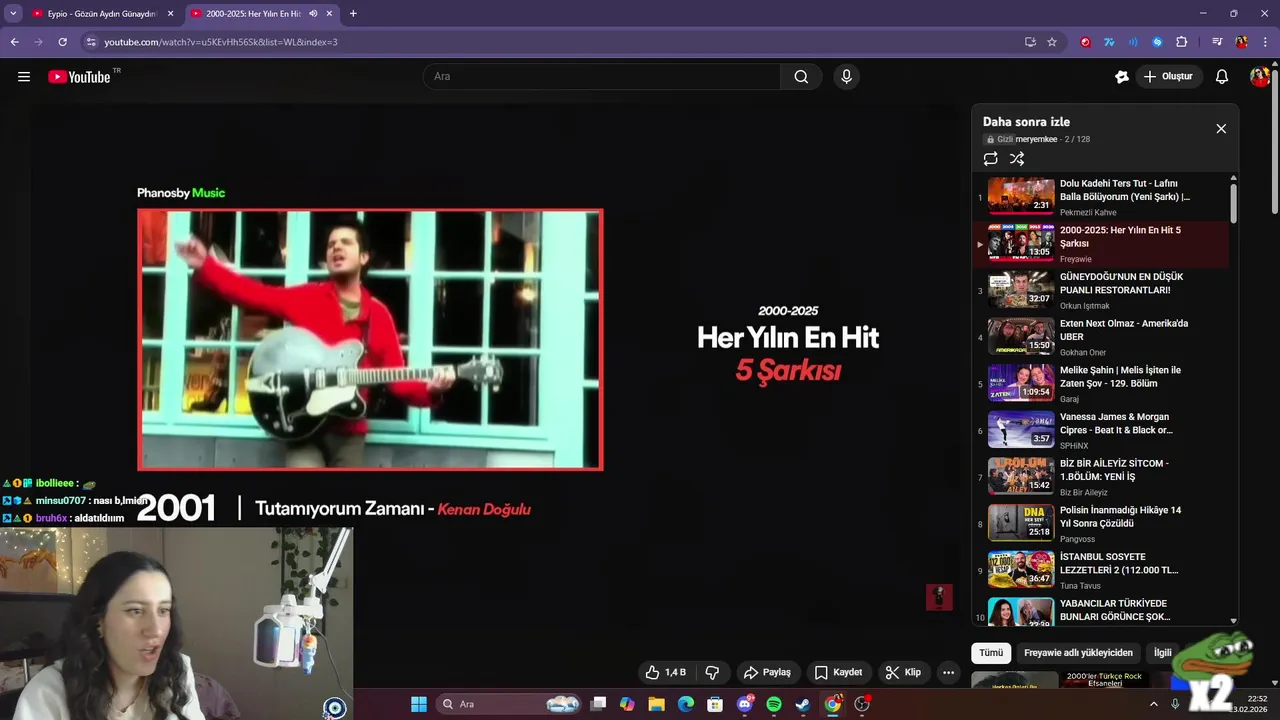Open Polisin İnanmadığı Hikâye video
1280x720 pixels.
[1100, 523]
